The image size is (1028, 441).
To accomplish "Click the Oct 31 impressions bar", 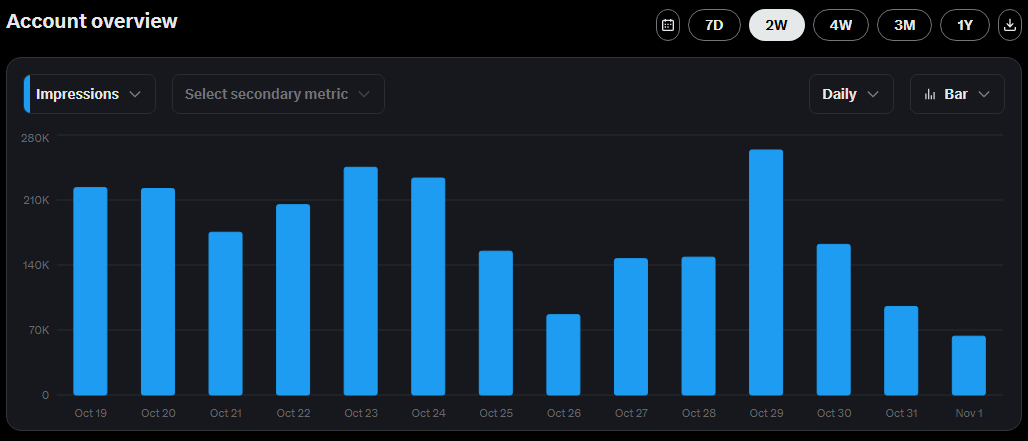I will coord(901,350).
